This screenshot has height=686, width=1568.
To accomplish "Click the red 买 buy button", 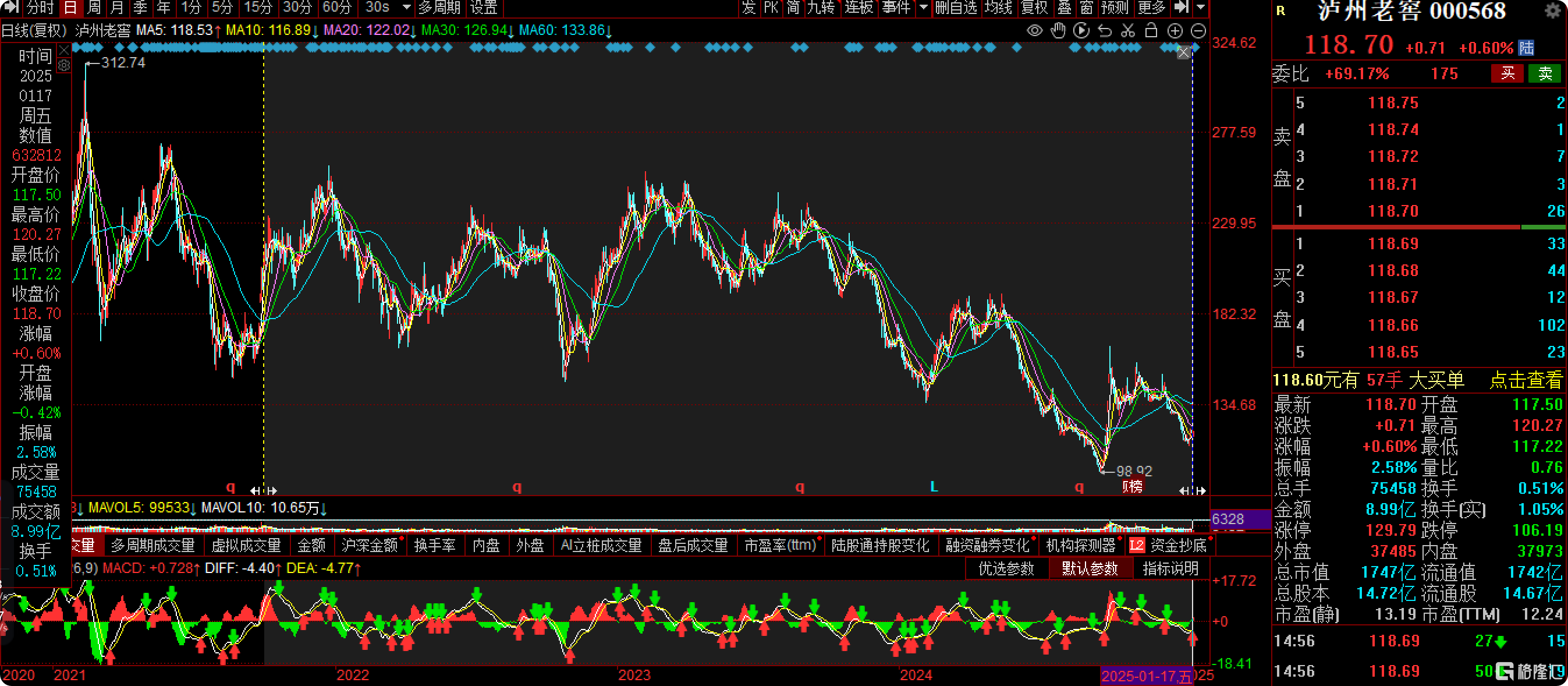I will (1507, 74).
